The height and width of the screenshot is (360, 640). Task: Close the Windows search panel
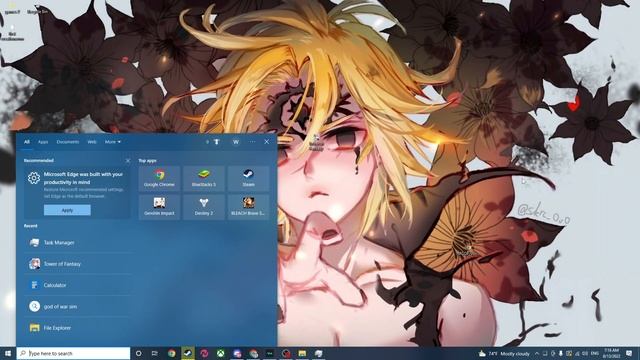(x=267, y=142)
